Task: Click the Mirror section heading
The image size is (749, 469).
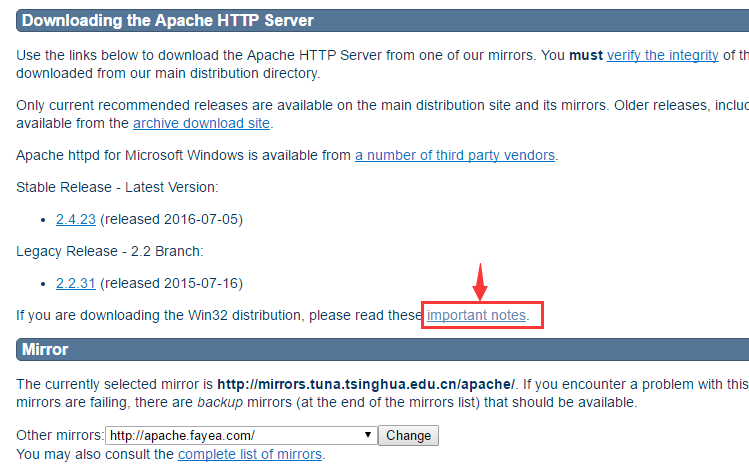Action: pos(45,350)
